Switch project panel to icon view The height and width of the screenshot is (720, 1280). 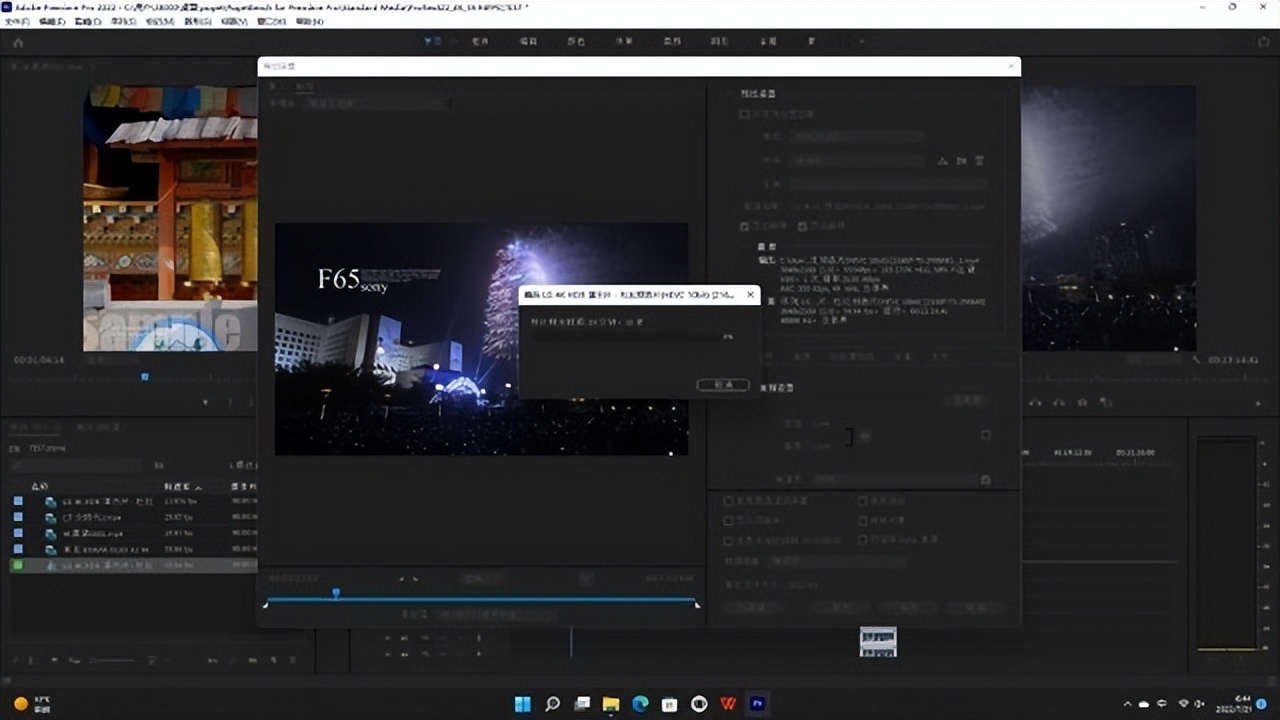click(54, 660)
